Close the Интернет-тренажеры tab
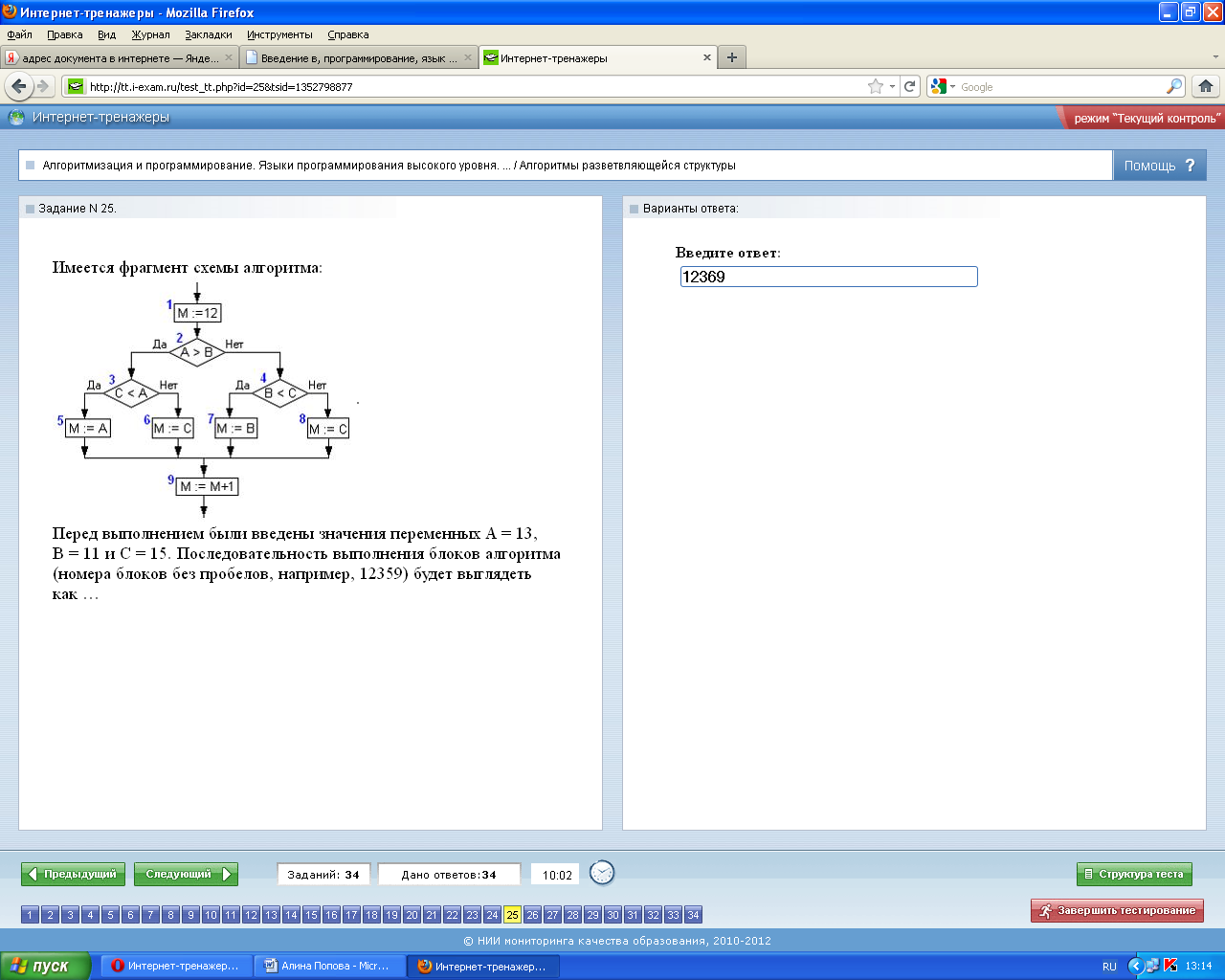 click(707, 57)
